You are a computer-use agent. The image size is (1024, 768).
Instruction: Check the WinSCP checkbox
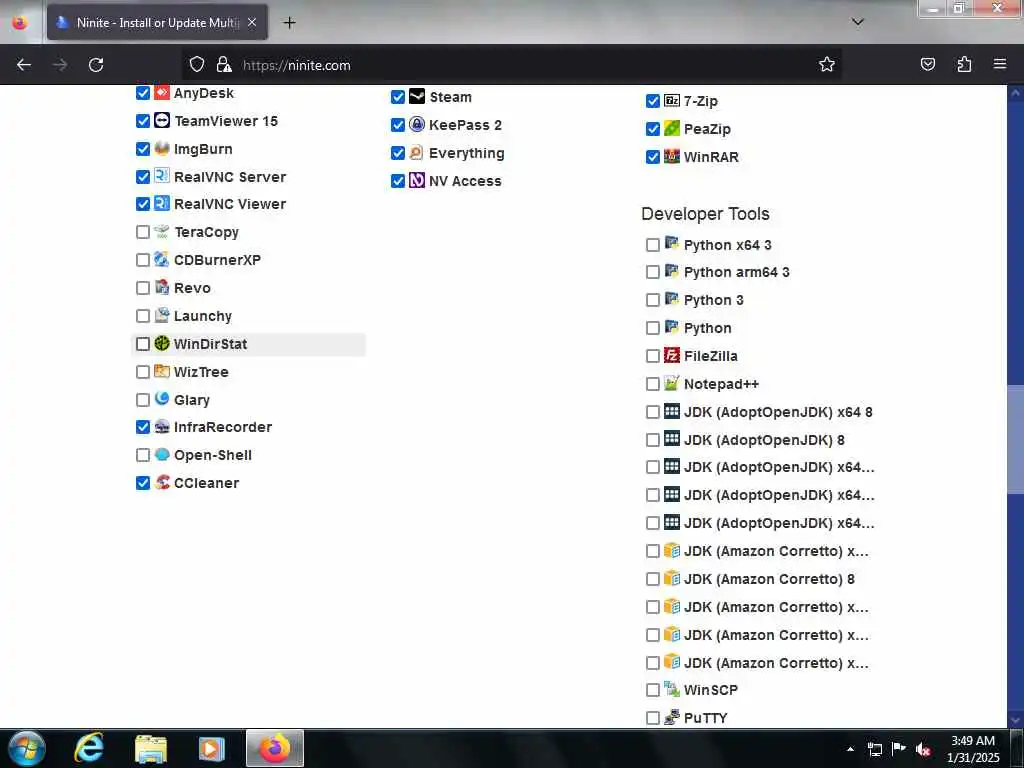click(x=652, y=690)
